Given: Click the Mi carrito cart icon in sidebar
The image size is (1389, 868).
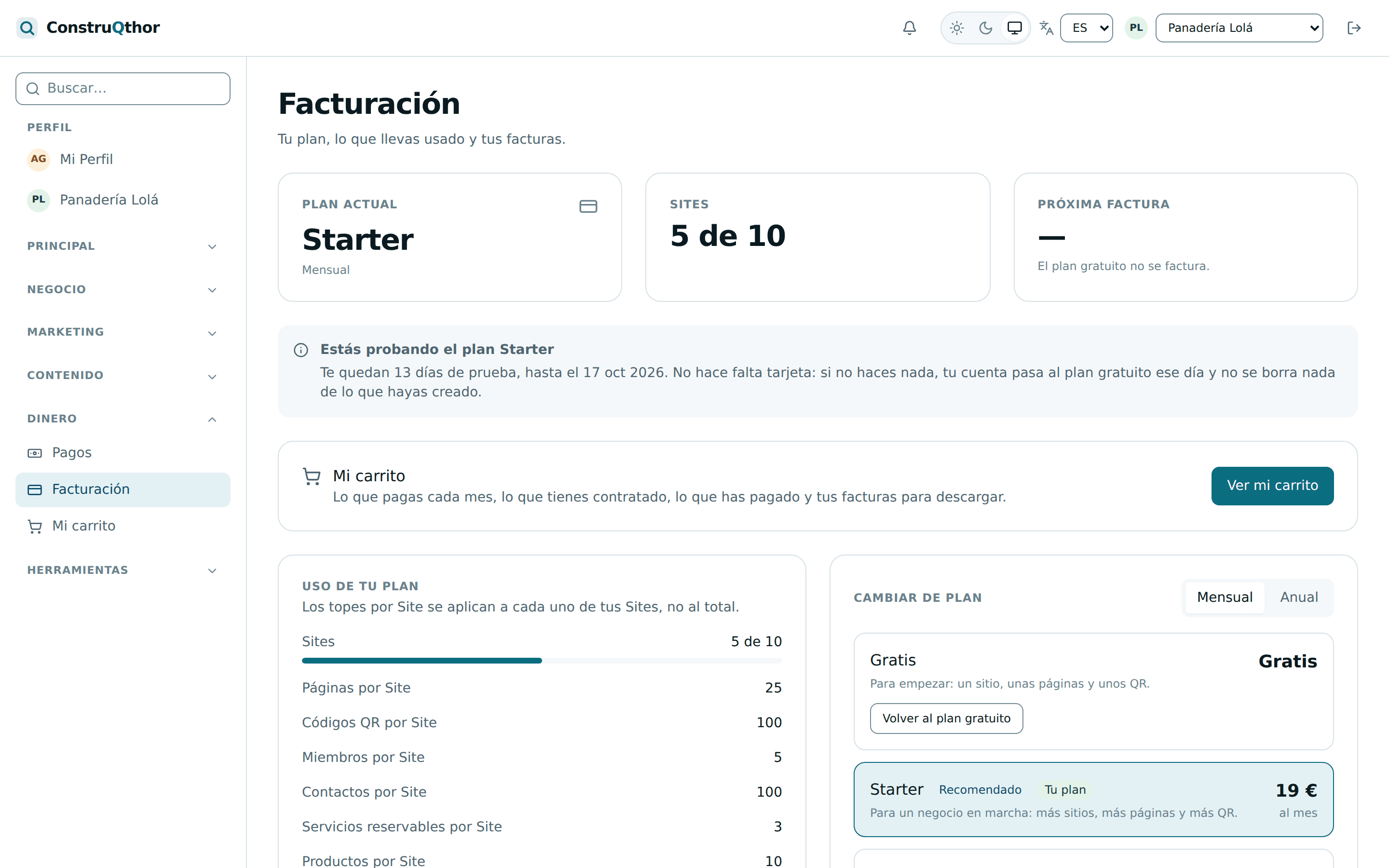Looking at the screenshot, I should coord(34,527).
